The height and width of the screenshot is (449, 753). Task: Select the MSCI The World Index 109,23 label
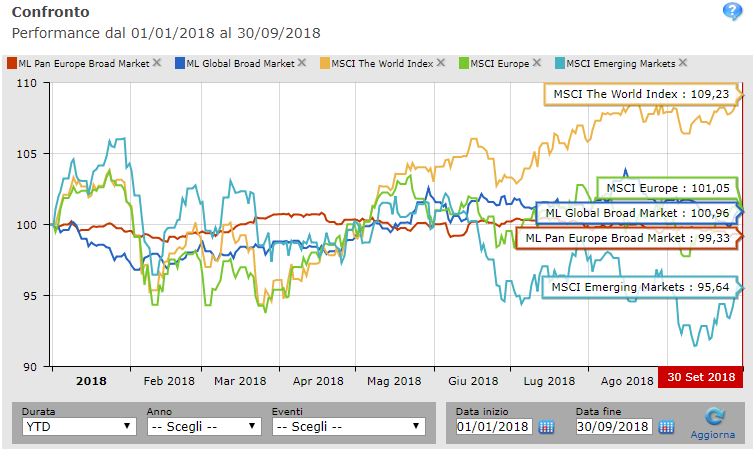tap(641, 94)
